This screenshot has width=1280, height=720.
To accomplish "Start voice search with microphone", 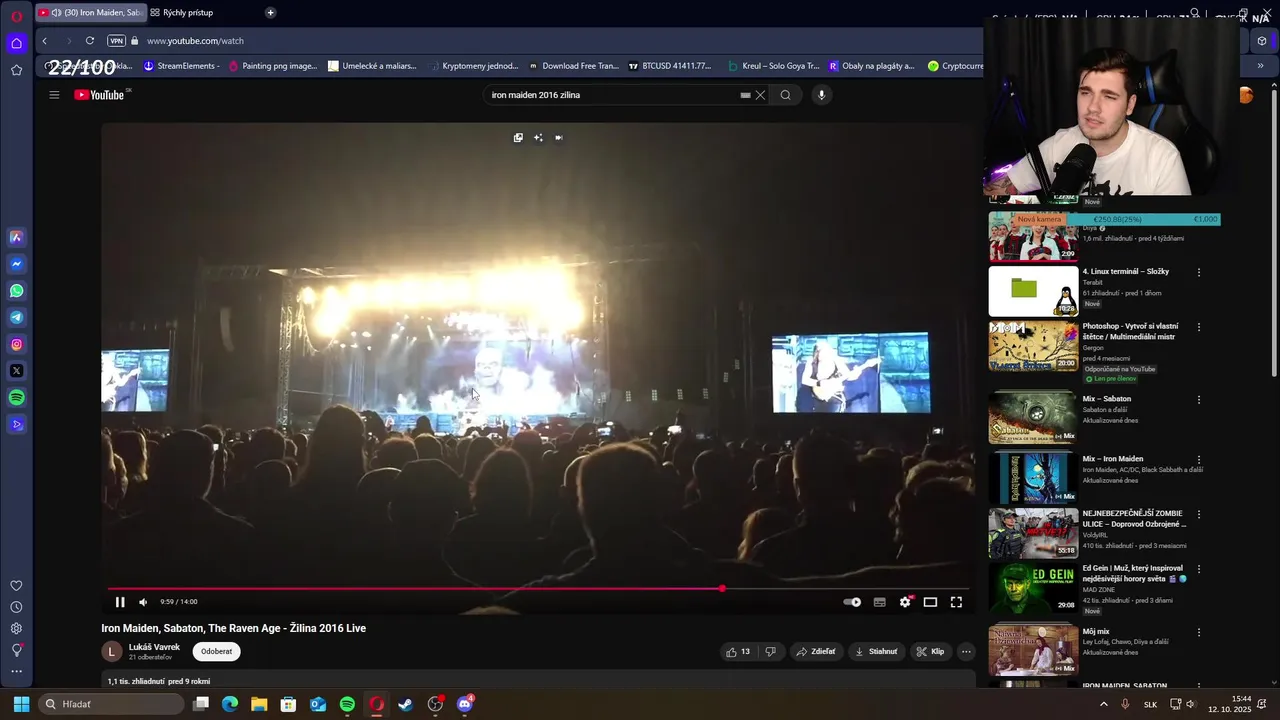I will coord(821,95).
